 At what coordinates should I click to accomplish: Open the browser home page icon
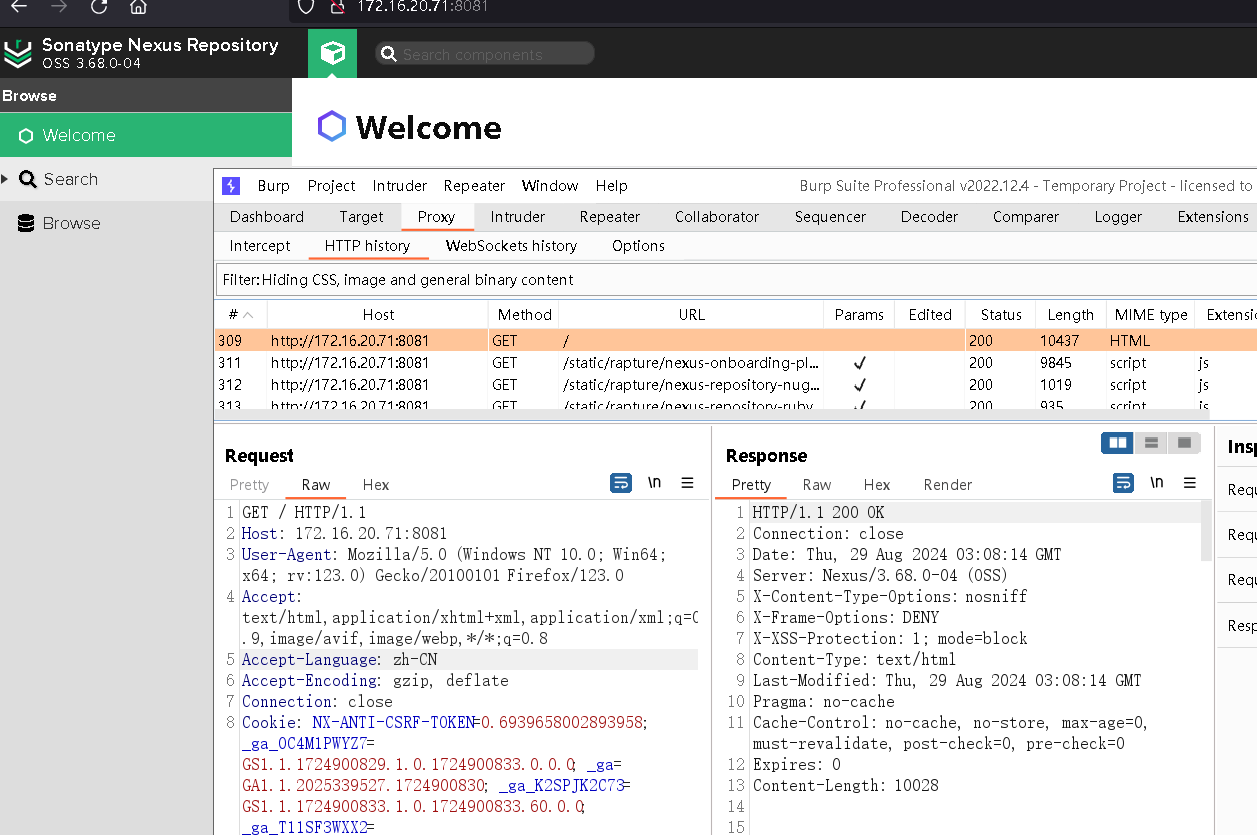(138, 6)
